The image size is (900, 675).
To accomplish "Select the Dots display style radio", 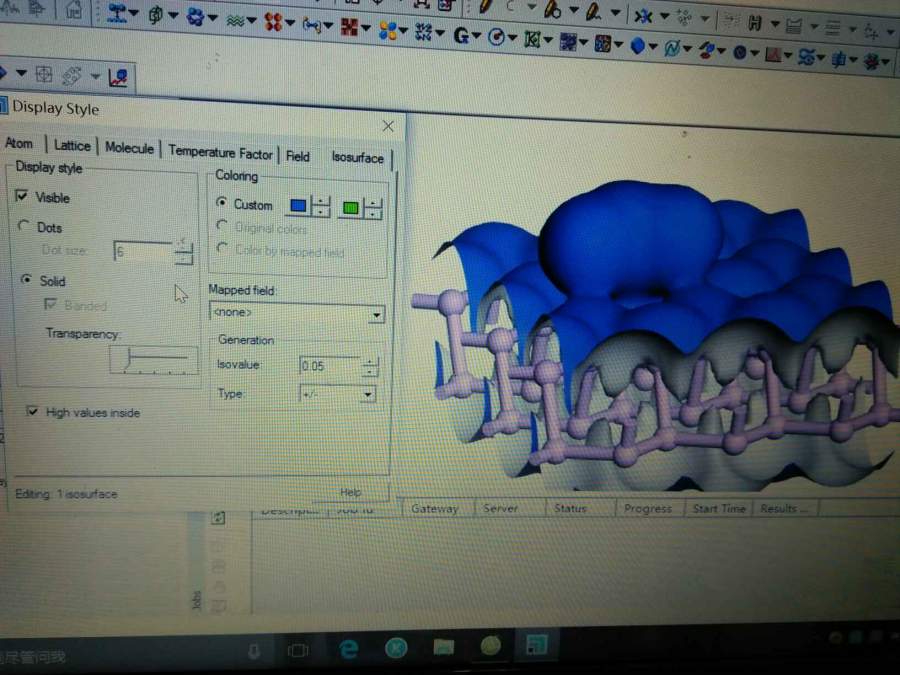I will (x=24, y=226).
